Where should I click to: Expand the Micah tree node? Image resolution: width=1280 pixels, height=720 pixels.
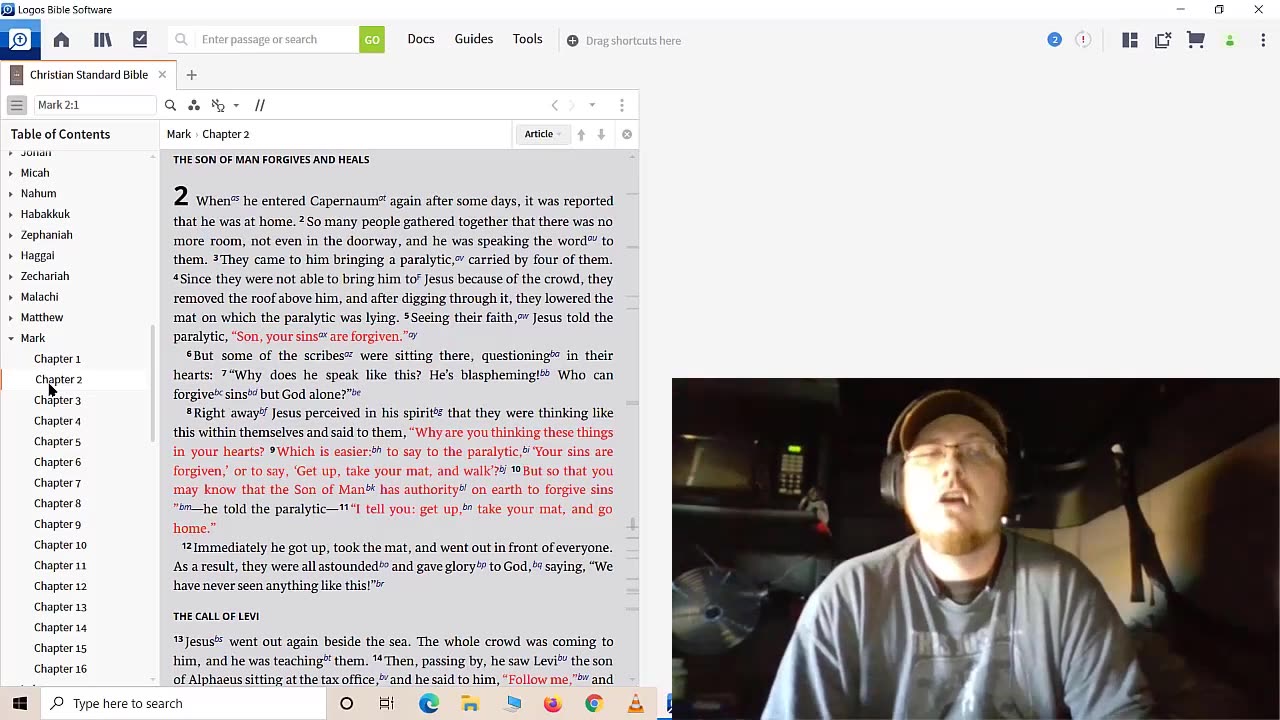tap(11, 173)
